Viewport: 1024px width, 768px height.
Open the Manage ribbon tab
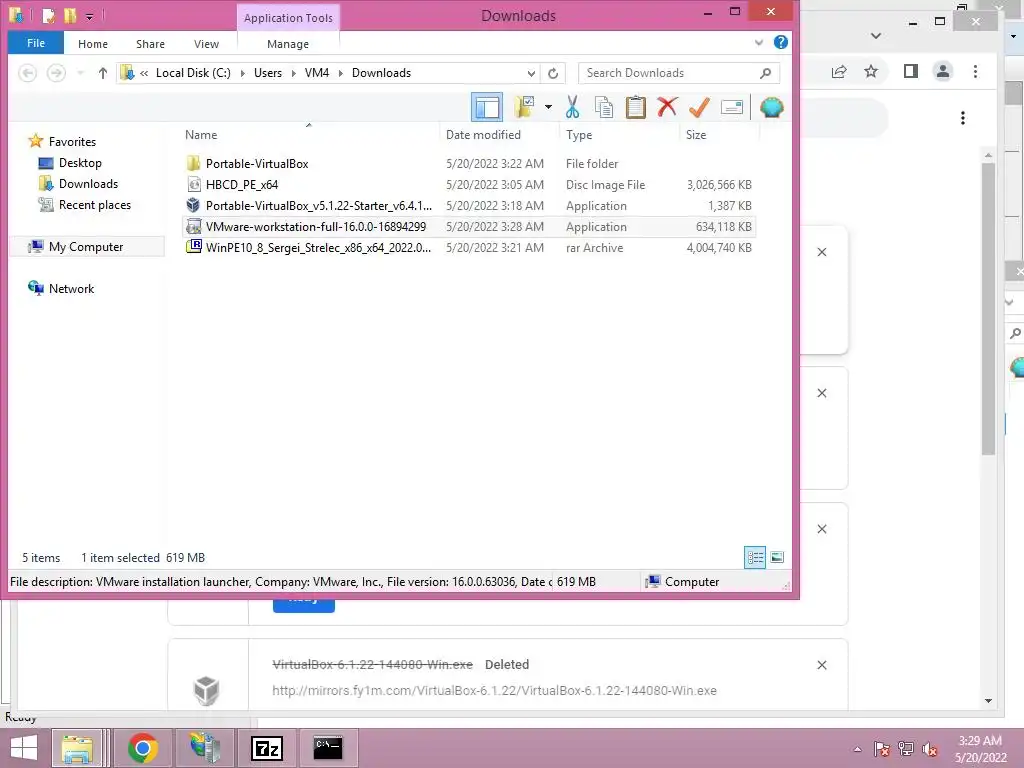click(x=288, y=44)
